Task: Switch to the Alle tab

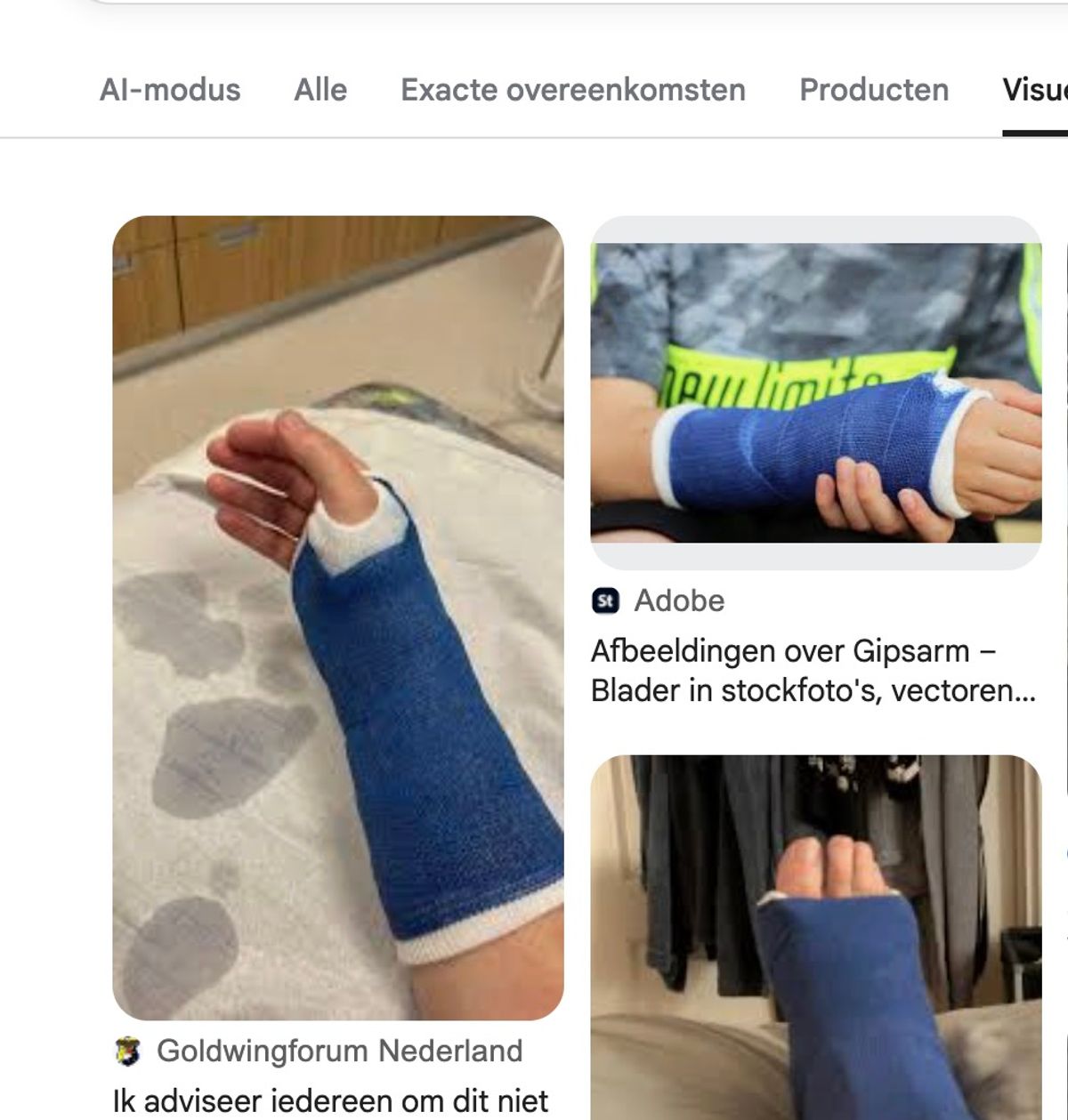Action: [x=320, y=90]
